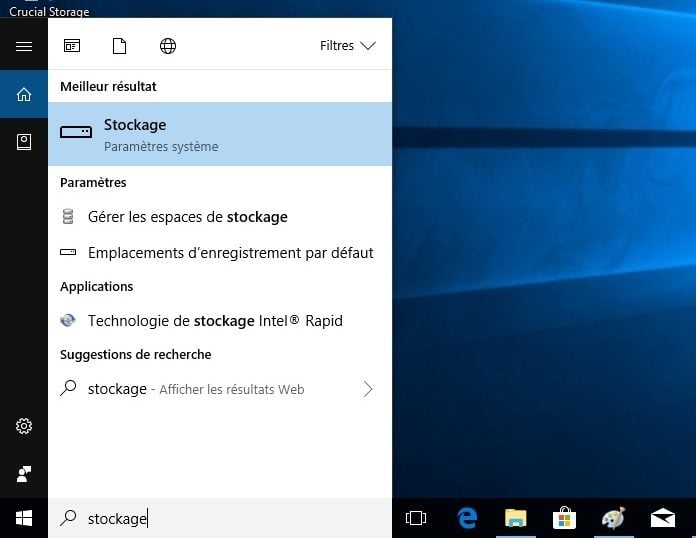696x538 pixels.
Task: Click the magnifier icon beside web suggestion
Action: (68, 388)
